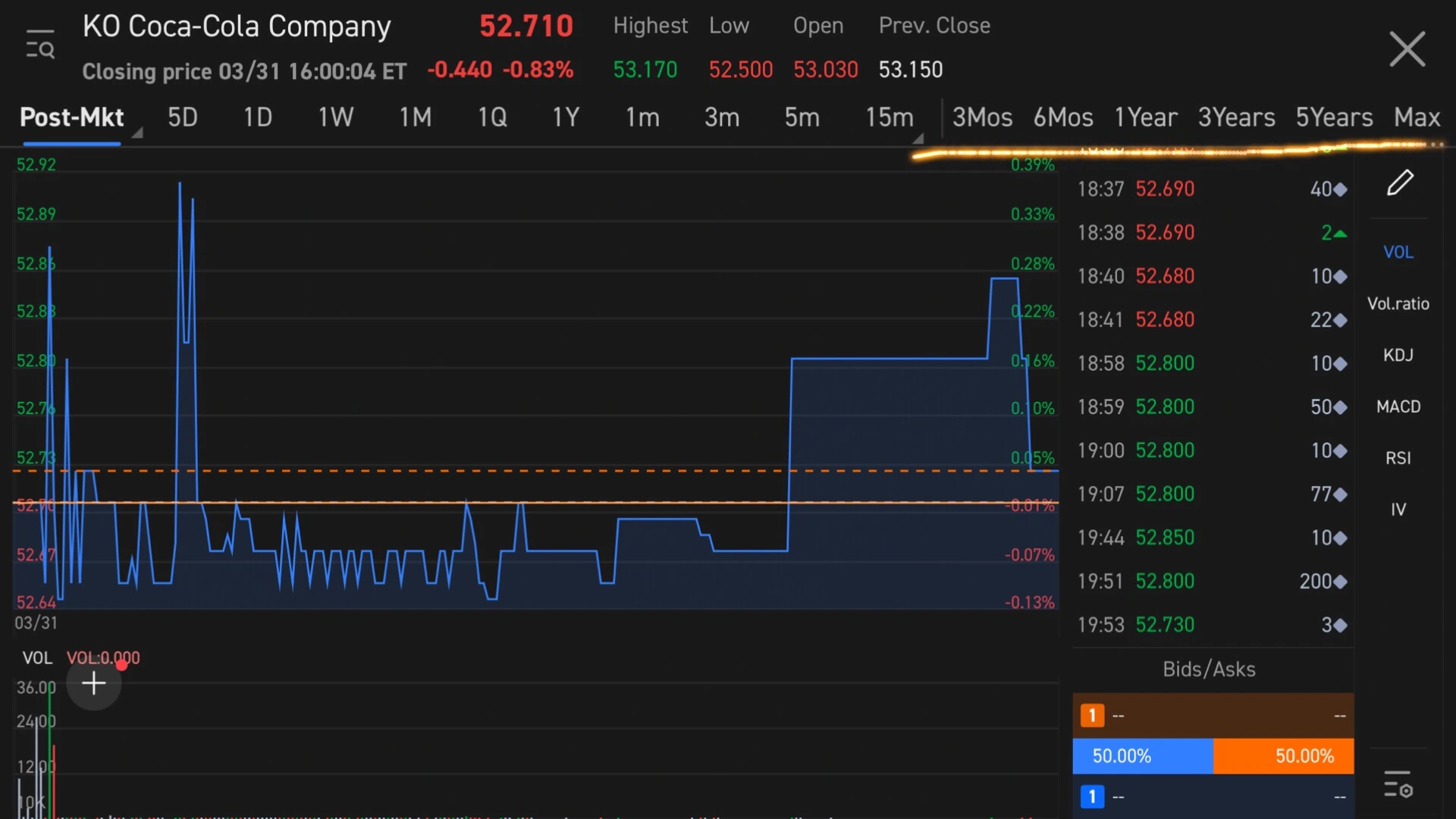Screen dimensions: 1456x819
Task: Enable the Vol.ratio indicator
Action: 1398,303
